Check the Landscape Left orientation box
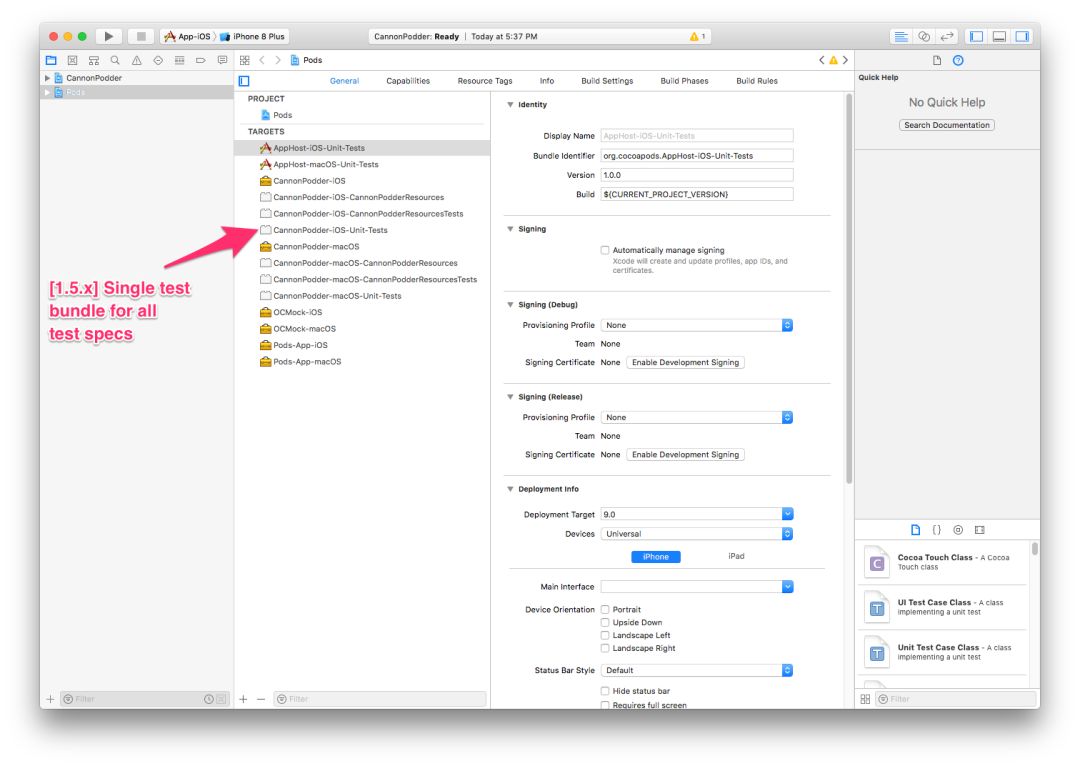The height and width of the screenshot is (766, 1080). [x=605, y=636]
